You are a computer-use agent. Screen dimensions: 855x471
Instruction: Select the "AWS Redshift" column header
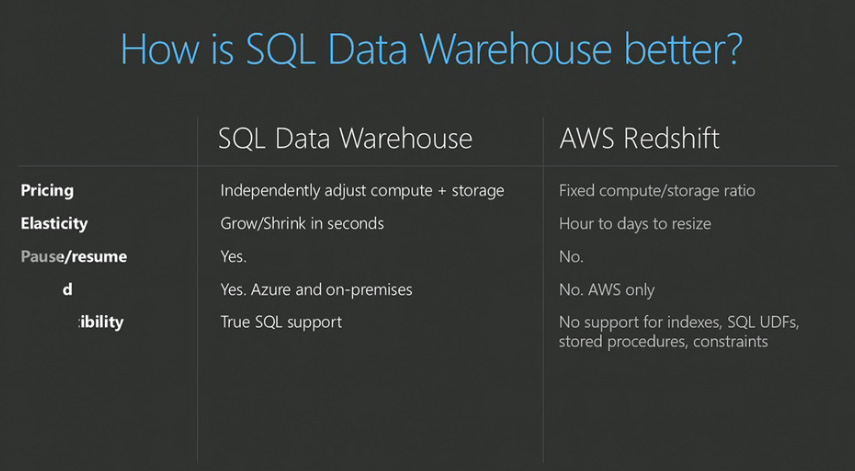point(639,138)
